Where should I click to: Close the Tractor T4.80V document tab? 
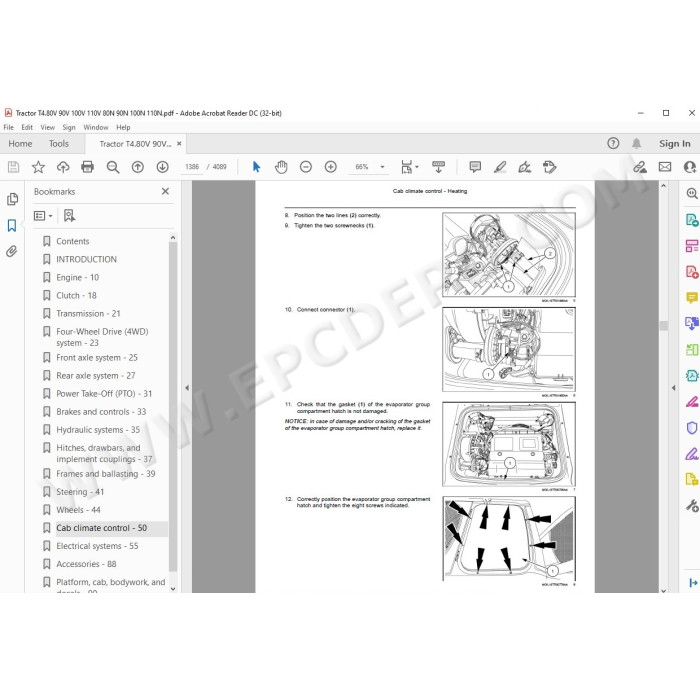(x=179, y=144)
